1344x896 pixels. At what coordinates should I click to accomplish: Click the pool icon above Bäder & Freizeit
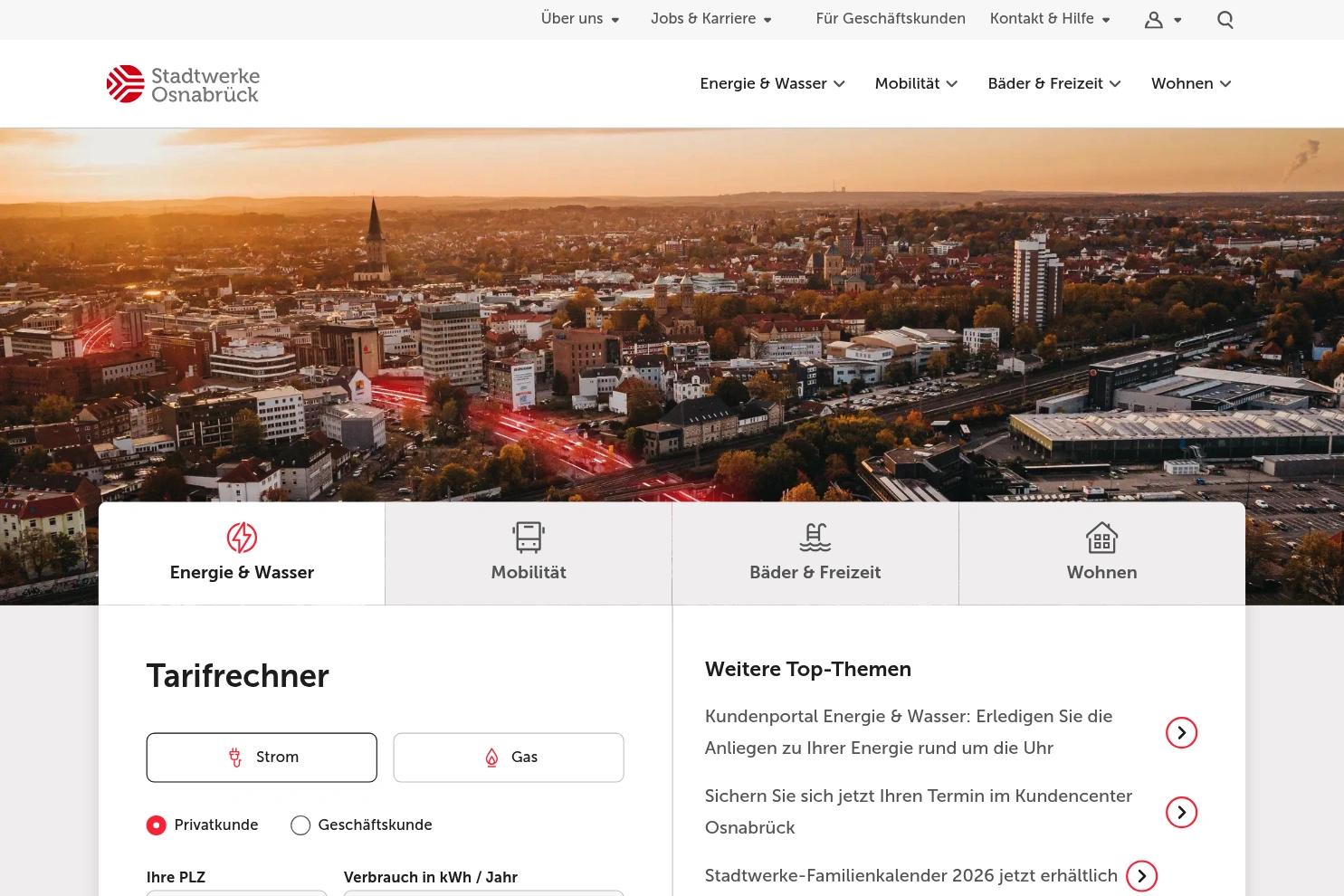[815, 537]
